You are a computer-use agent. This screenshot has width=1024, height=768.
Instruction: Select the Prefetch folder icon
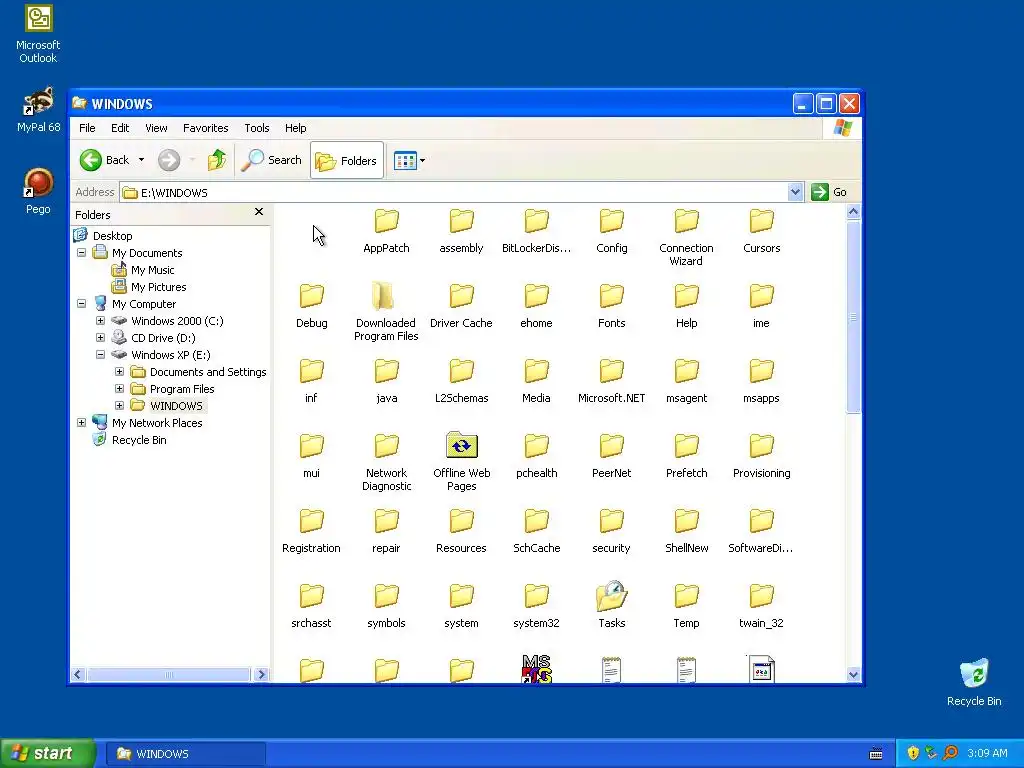(686, 447)
